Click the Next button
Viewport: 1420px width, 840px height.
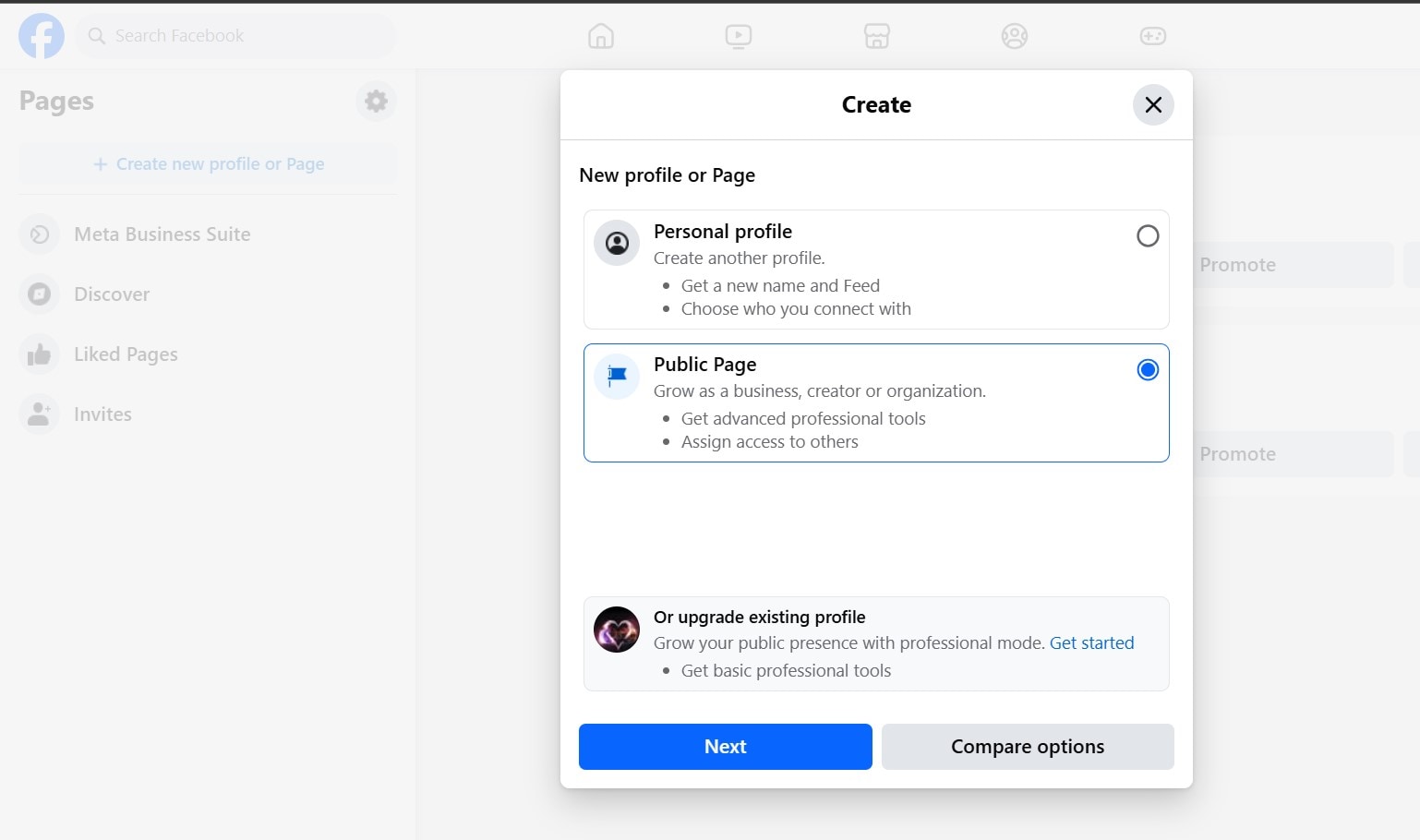pyautogui.click(x=726, y=747)
